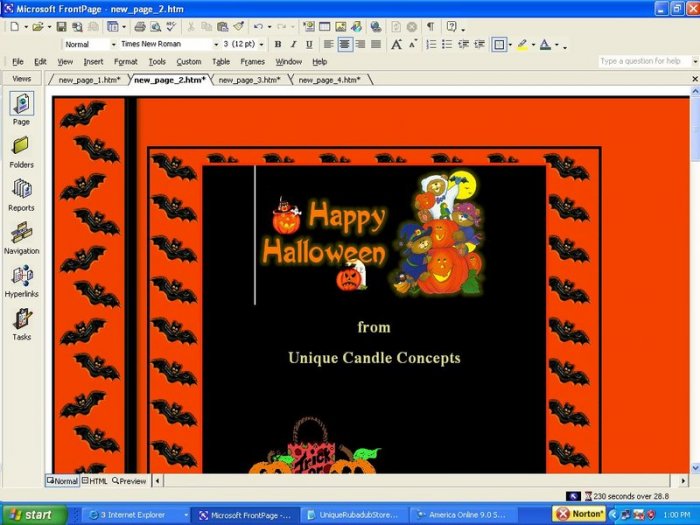Image resolution: width=700 pixels, height=525 pixels.
Task: Decrease font size with small A
Action: coord(412,44)
